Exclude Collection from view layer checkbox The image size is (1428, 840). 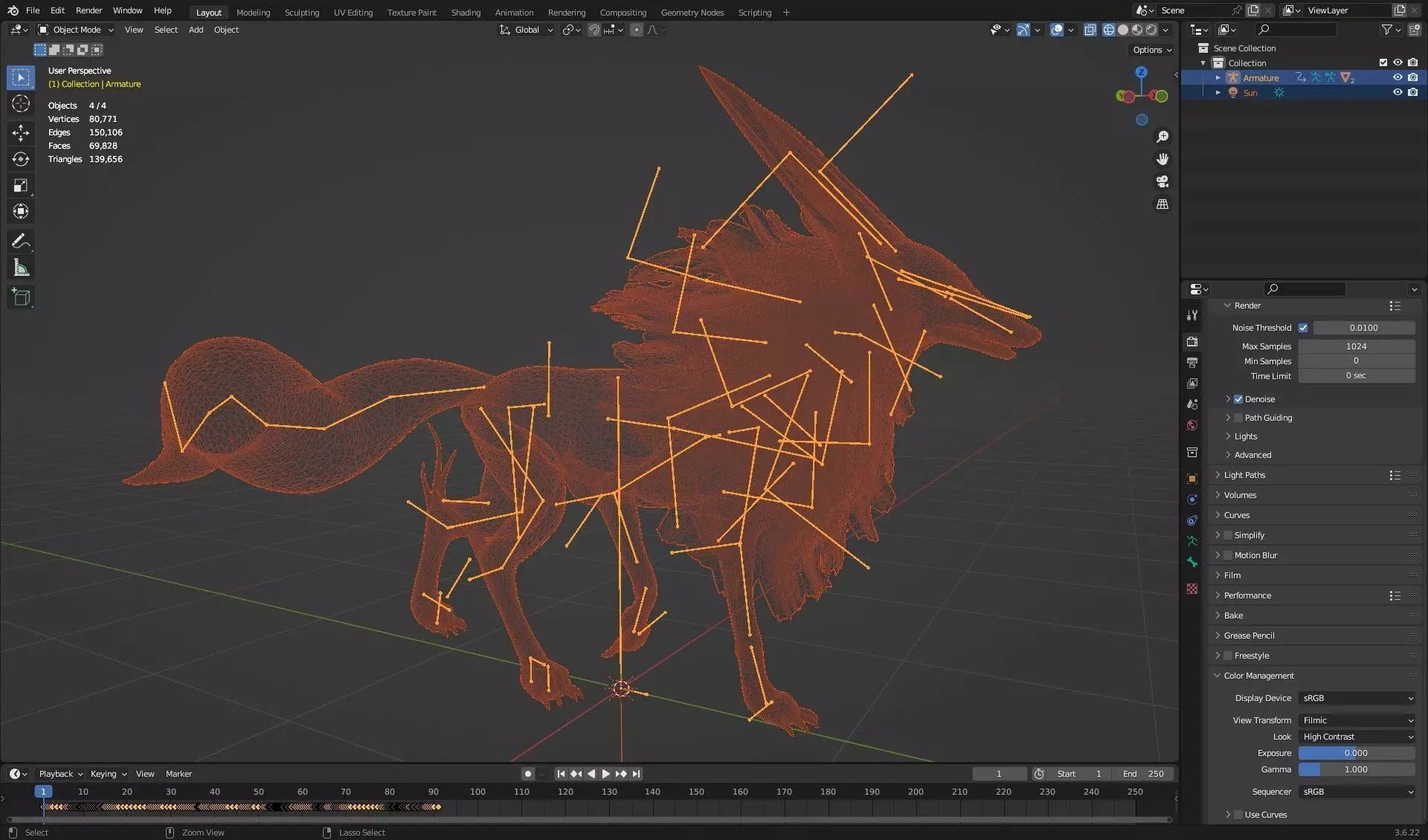(1383, 63)
